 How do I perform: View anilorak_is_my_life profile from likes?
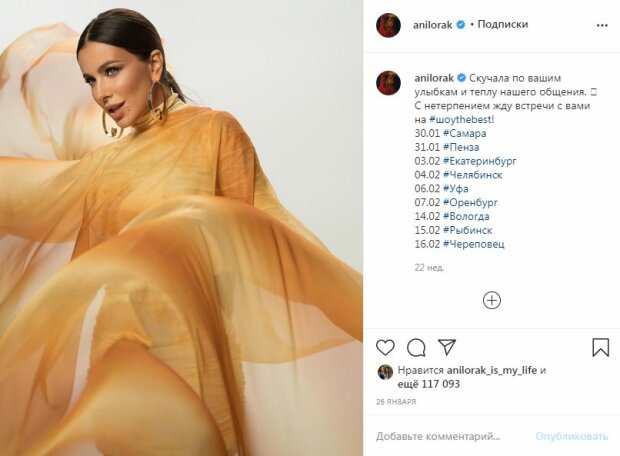pyautogui.click(x=492, y=371)
